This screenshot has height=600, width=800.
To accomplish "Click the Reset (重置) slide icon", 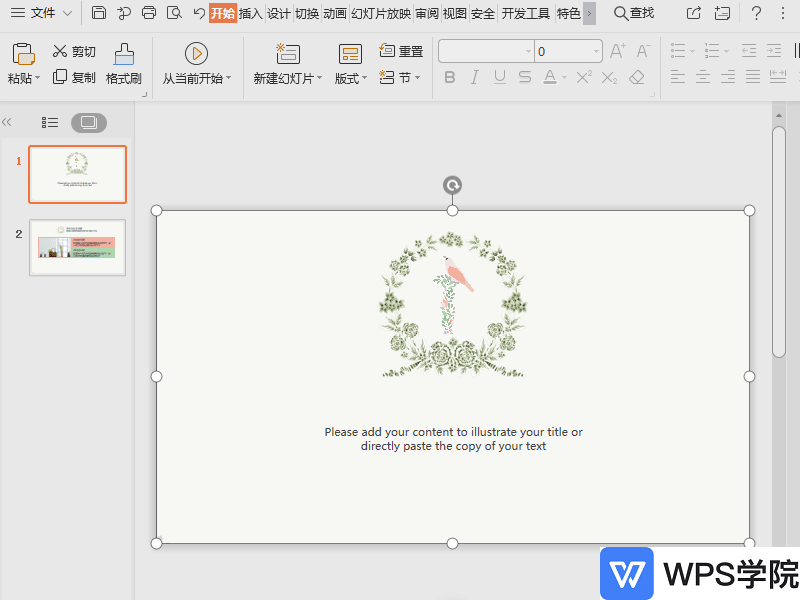I will pyautogui.click(x=387, y=51).
